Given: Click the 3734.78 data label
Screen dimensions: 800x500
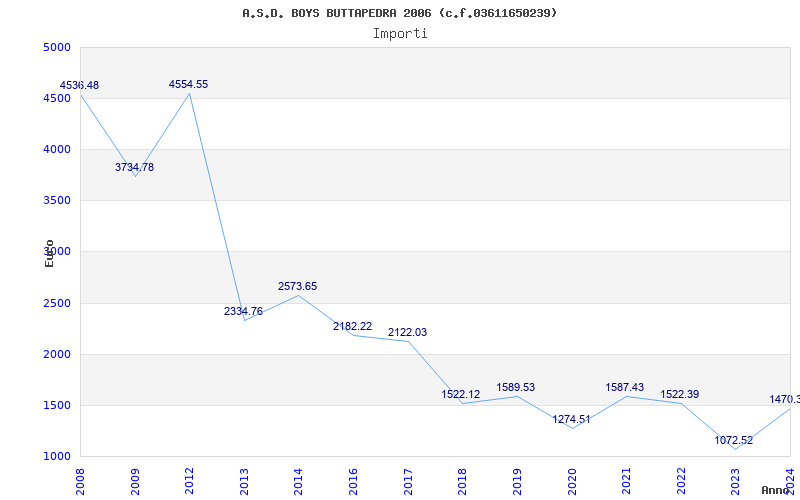Looking at the screenshot, I should tap(134, 167).
